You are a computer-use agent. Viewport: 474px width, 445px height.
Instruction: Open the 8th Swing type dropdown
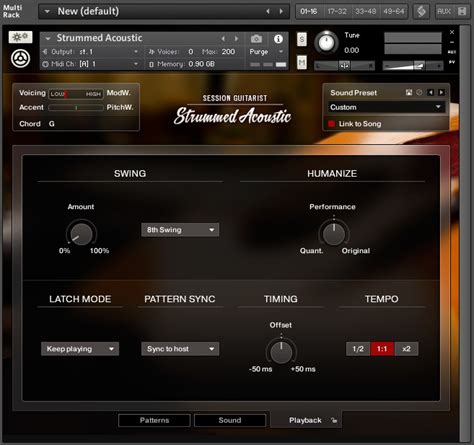[x=180, y=230]
